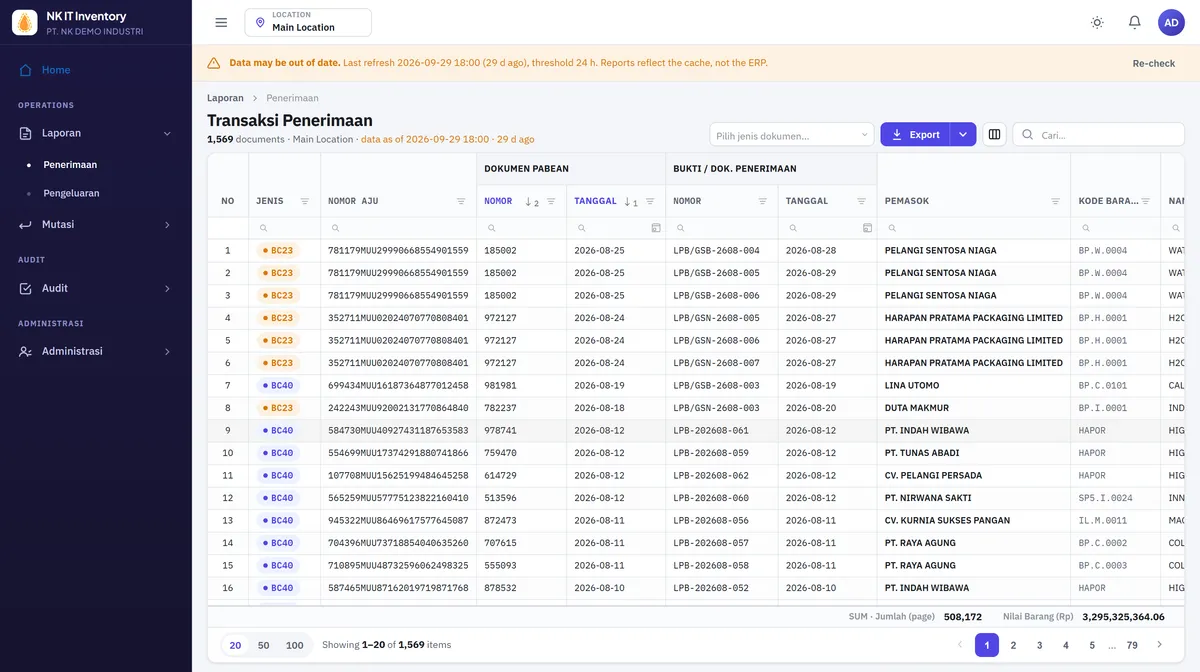Screen dimensions: 1200x672
Task: Go to page 2
Action: coord(1013,645)
